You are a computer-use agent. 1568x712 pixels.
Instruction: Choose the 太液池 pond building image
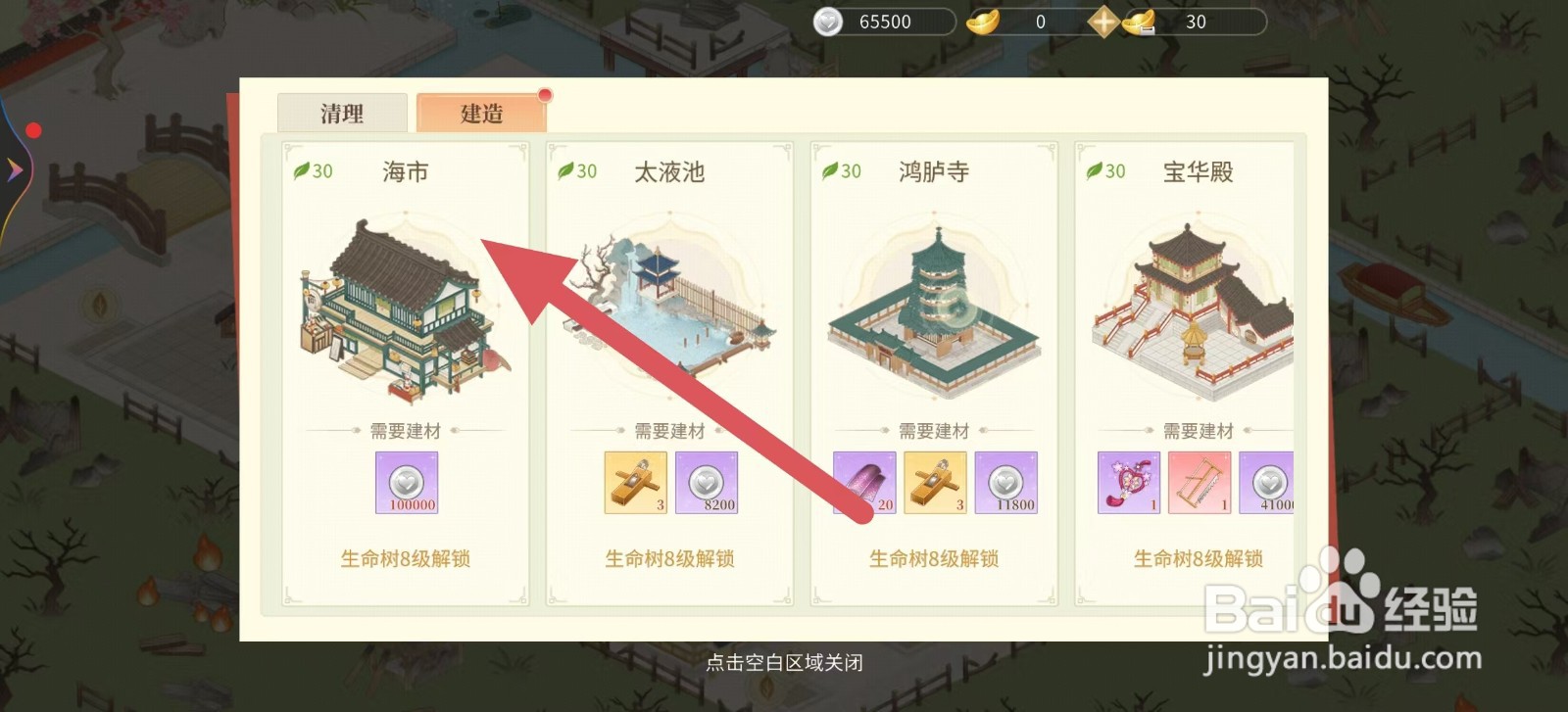669,306
